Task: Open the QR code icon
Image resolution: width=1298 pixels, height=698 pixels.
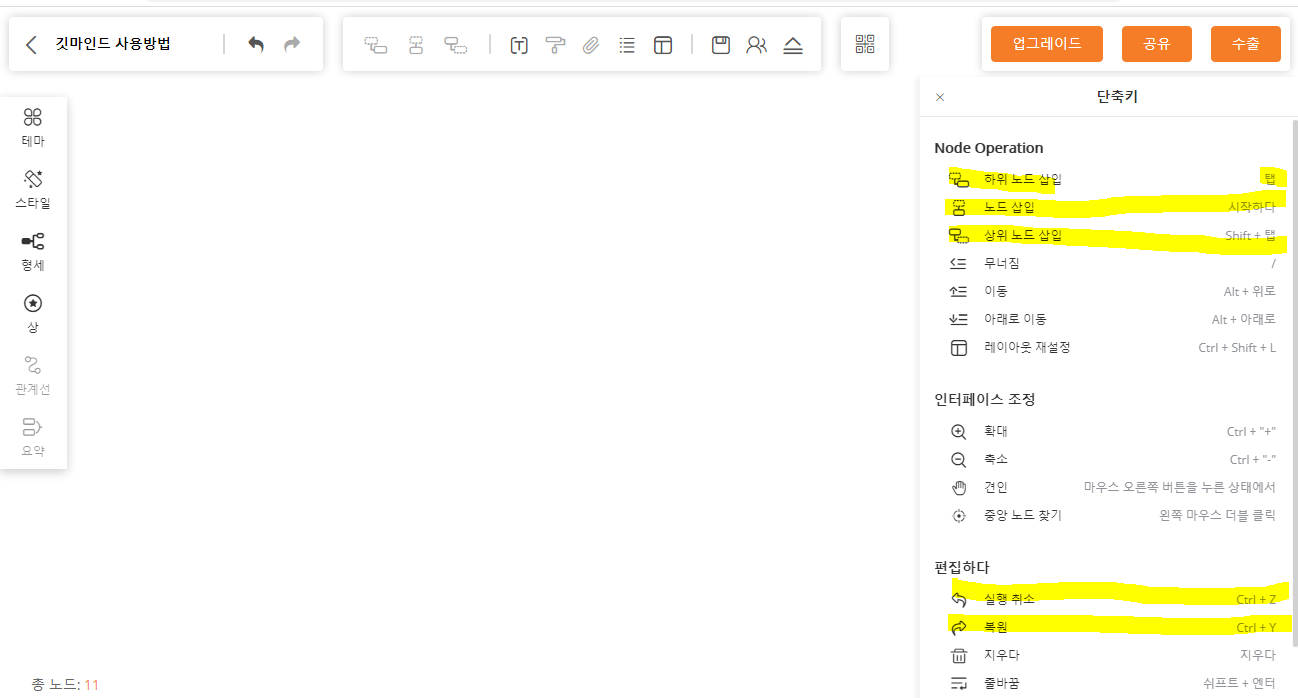Action: [x=865, y=44]
